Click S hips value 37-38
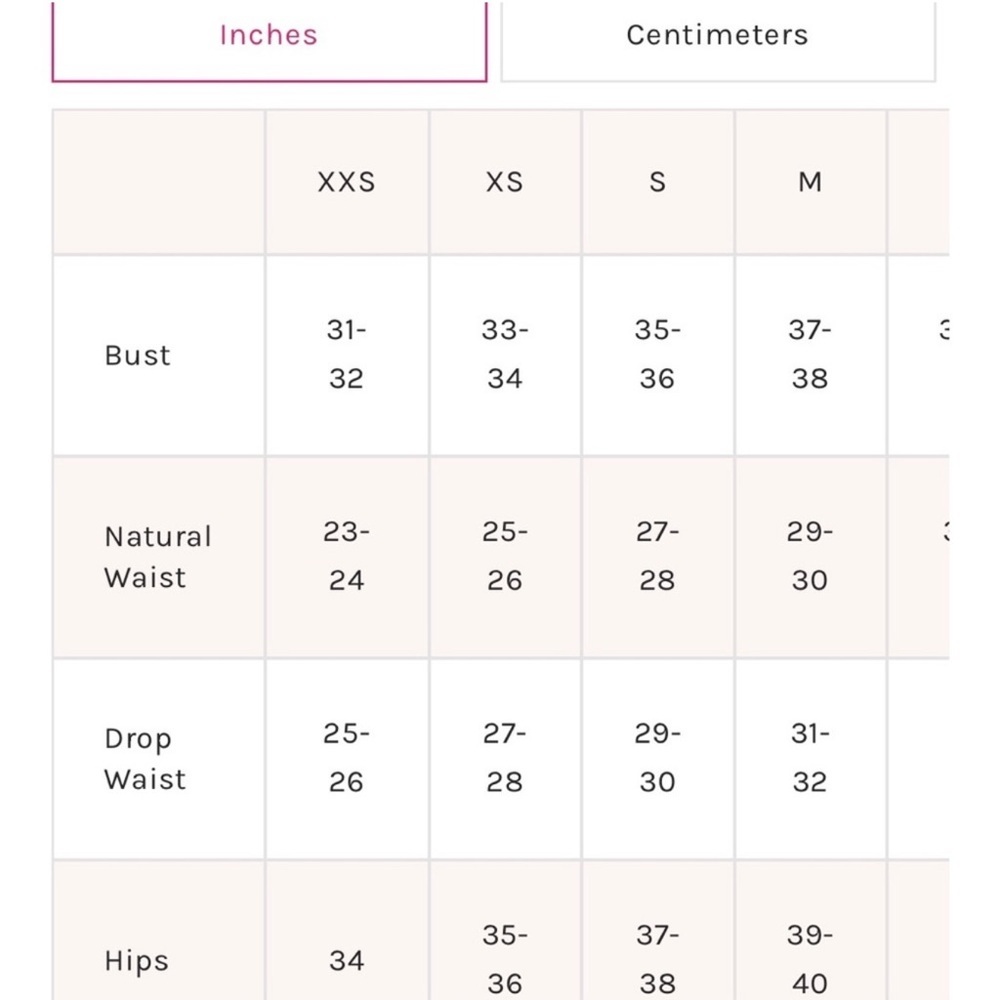1000x1000 pixels. tap(658, 959)
